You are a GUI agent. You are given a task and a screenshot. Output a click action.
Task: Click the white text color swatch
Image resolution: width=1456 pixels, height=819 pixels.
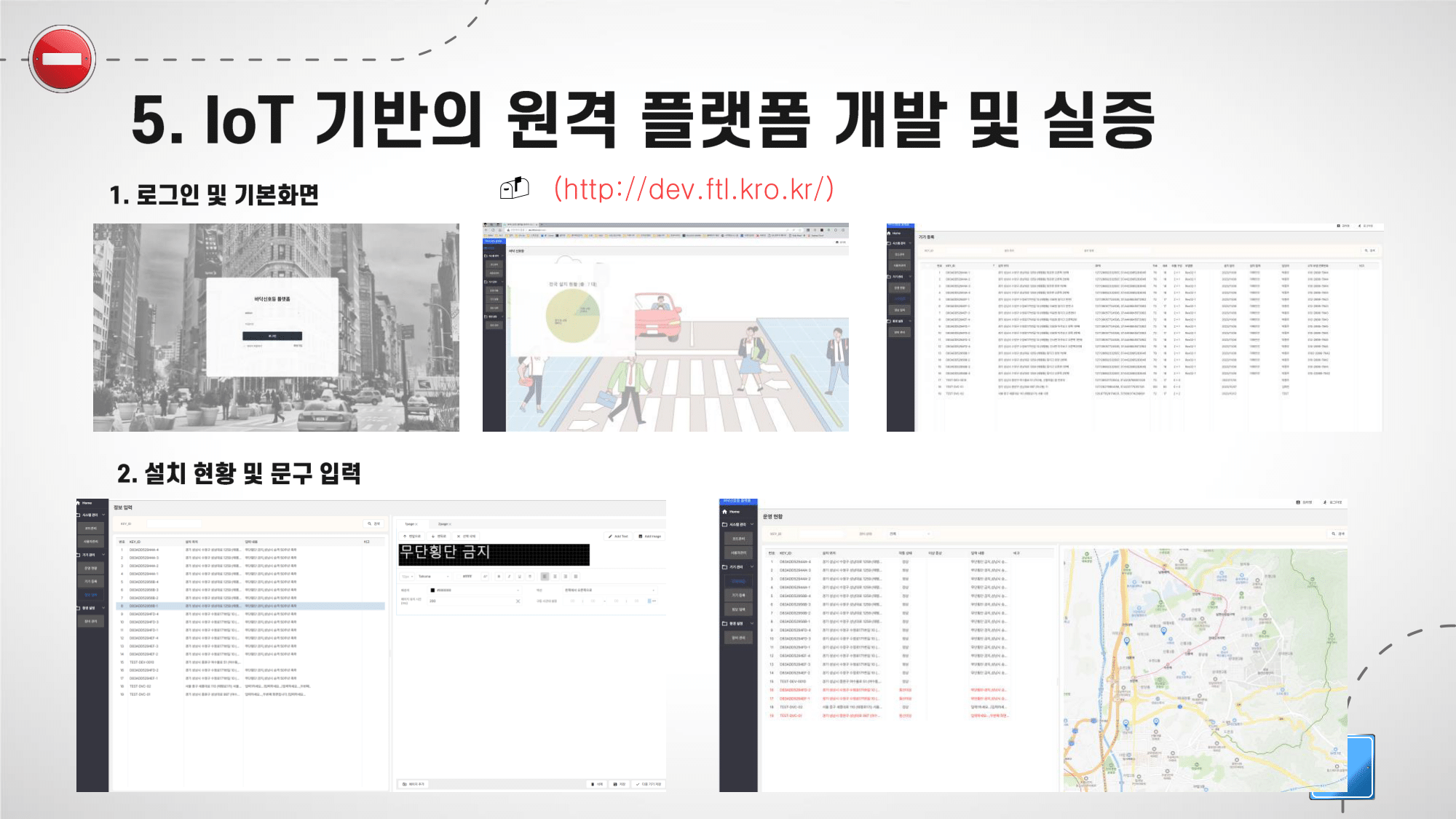[459, 577]
